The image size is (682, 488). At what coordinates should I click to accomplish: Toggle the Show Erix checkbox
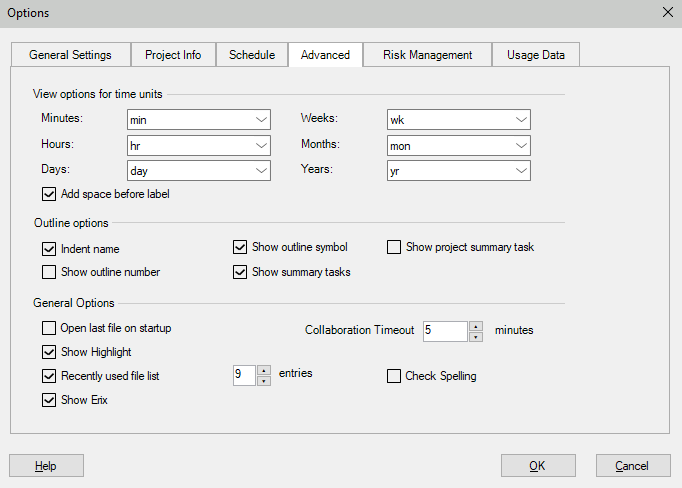point(49,400)
